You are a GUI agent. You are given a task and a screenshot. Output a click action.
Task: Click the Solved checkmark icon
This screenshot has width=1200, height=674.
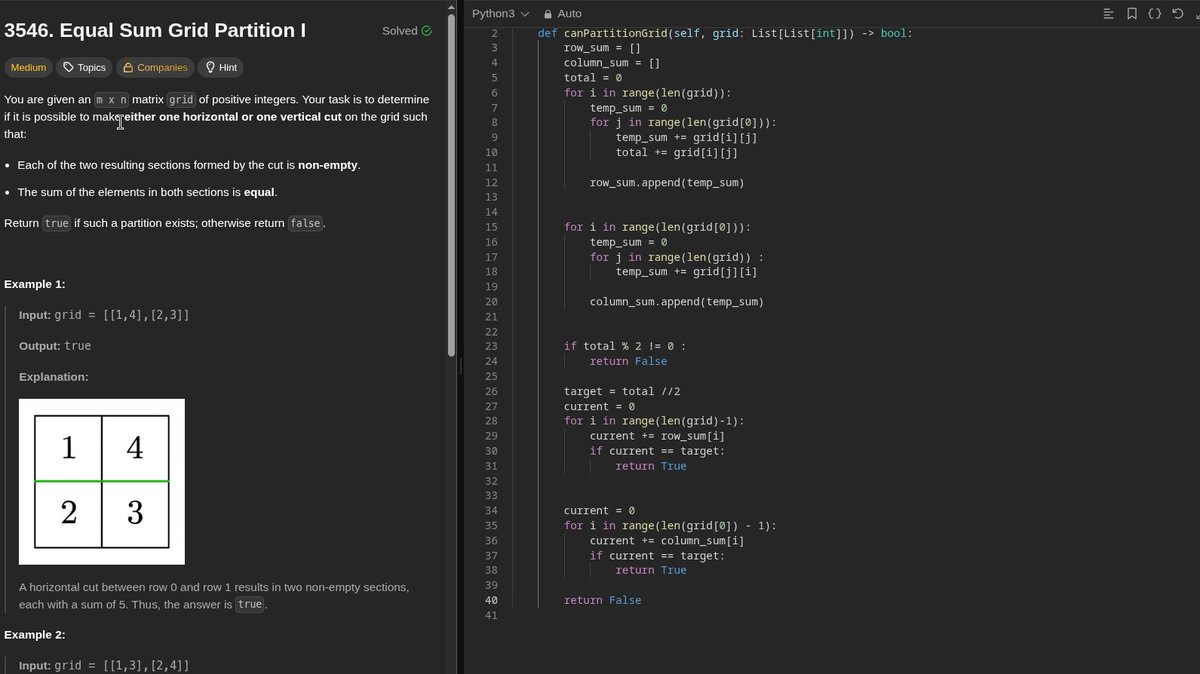[427, 31]
